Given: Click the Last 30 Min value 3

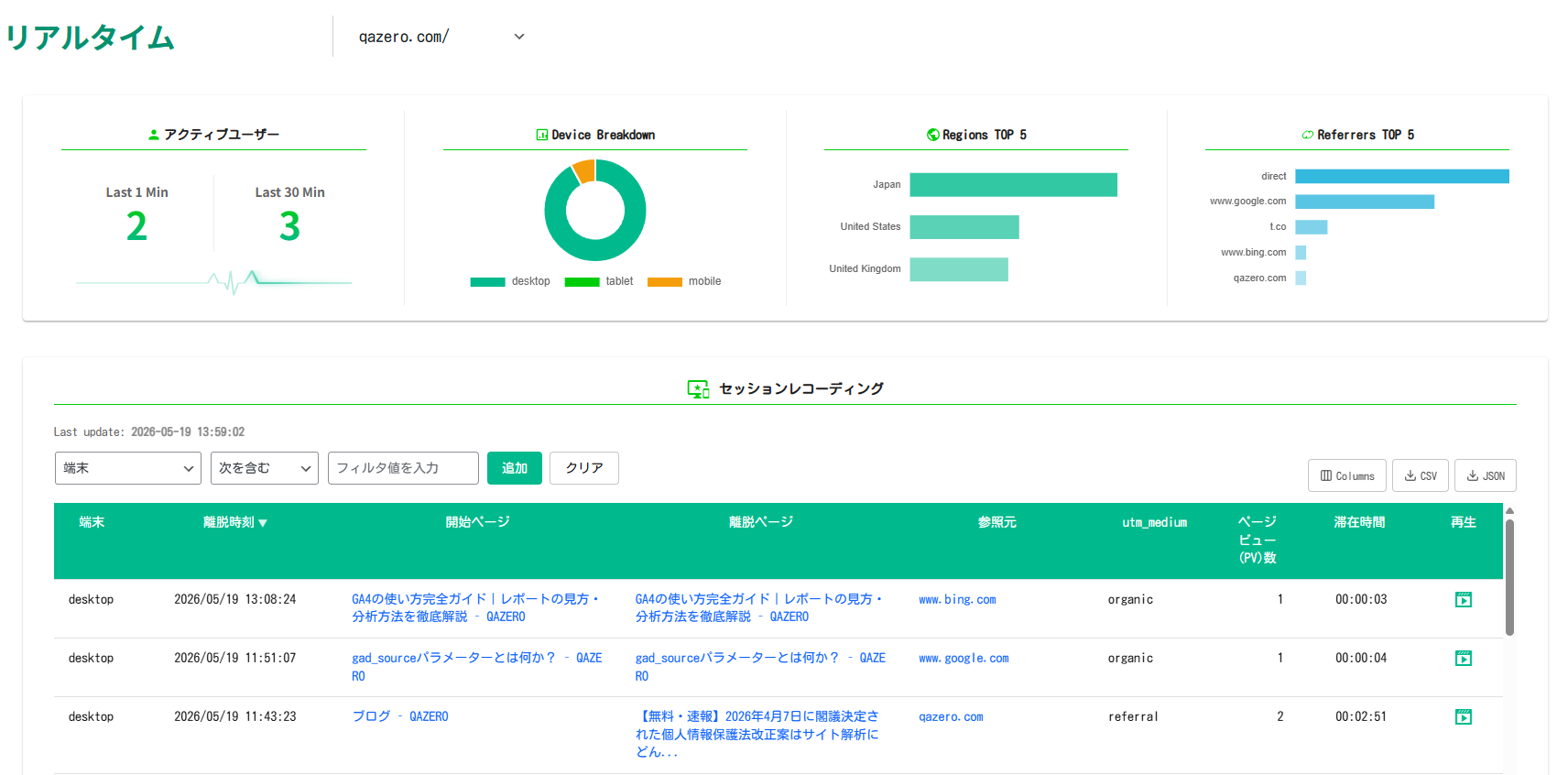Looking at the screenshot, I should [289, 226].
